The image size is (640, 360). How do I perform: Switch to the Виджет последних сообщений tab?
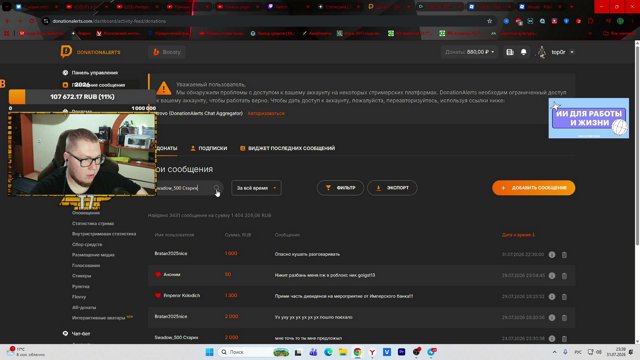point(287,148)
